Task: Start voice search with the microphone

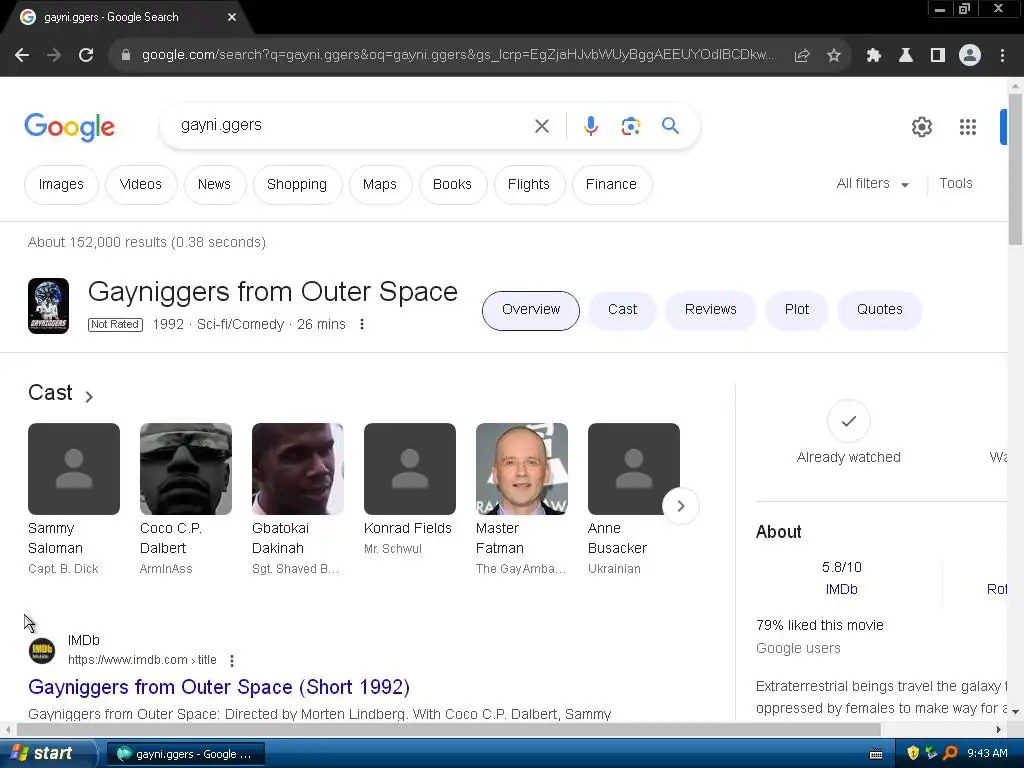Action: 591,126
